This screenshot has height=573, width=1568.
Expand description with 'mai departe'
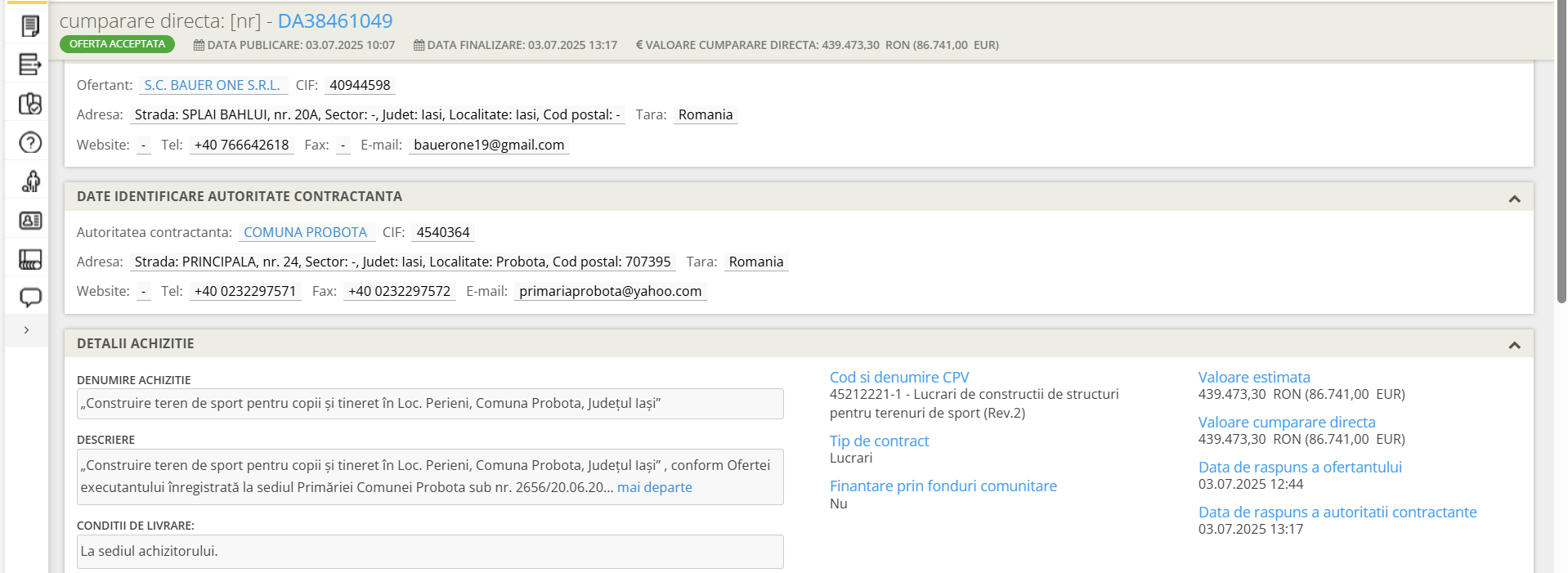point(655,487)
